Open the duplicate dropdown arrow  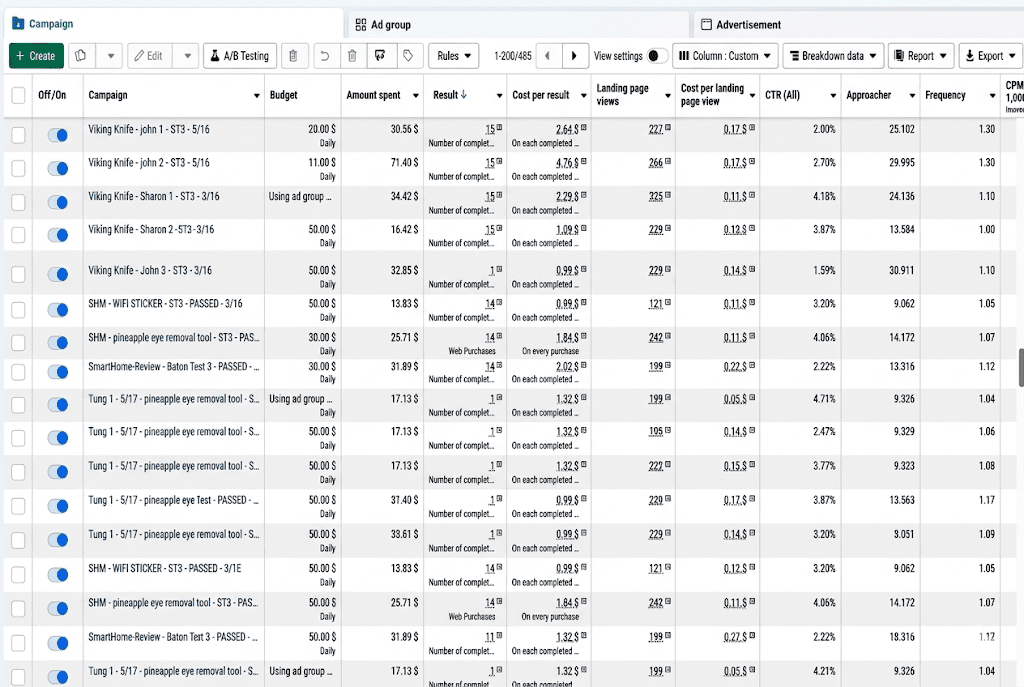(x=110, y=56)
